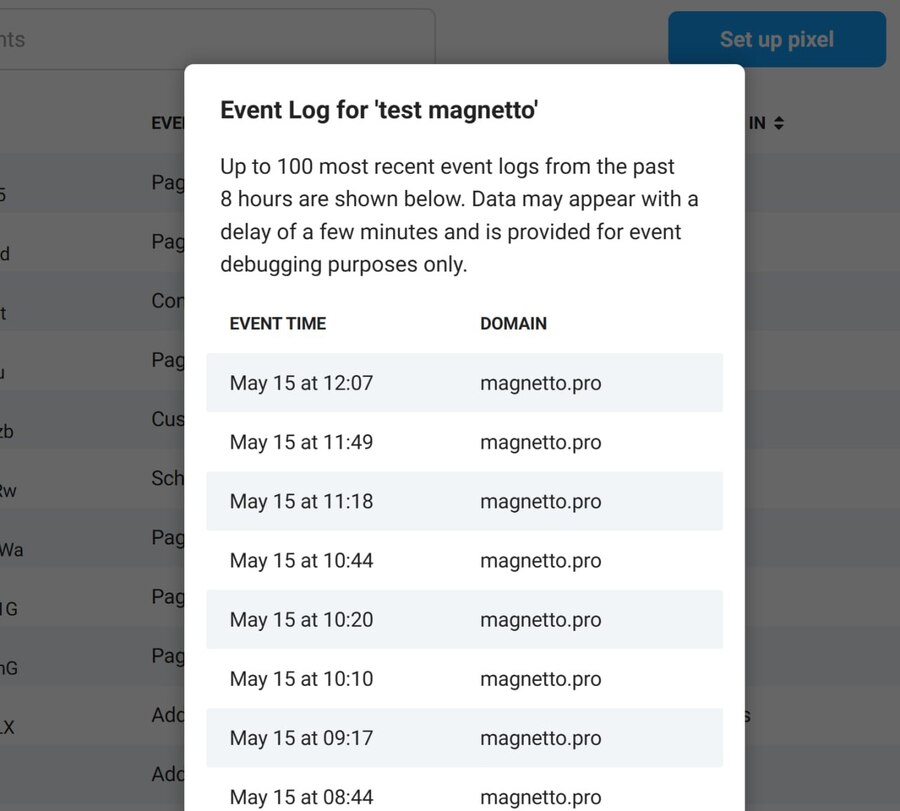Select the May 15 at 11:49 event row

point(464,442)
